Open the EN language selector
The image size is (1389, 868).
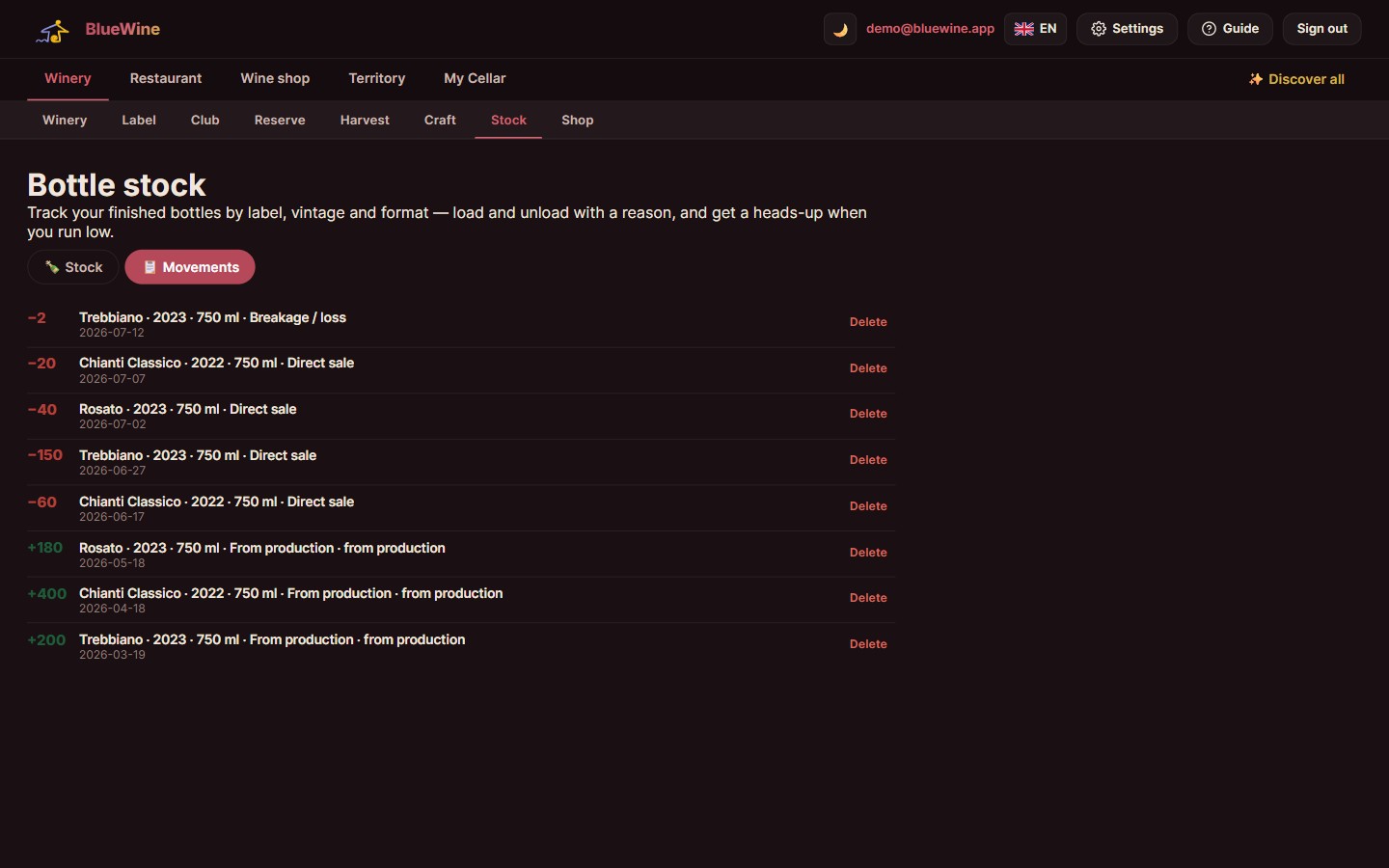click(x=1035, y=29)
